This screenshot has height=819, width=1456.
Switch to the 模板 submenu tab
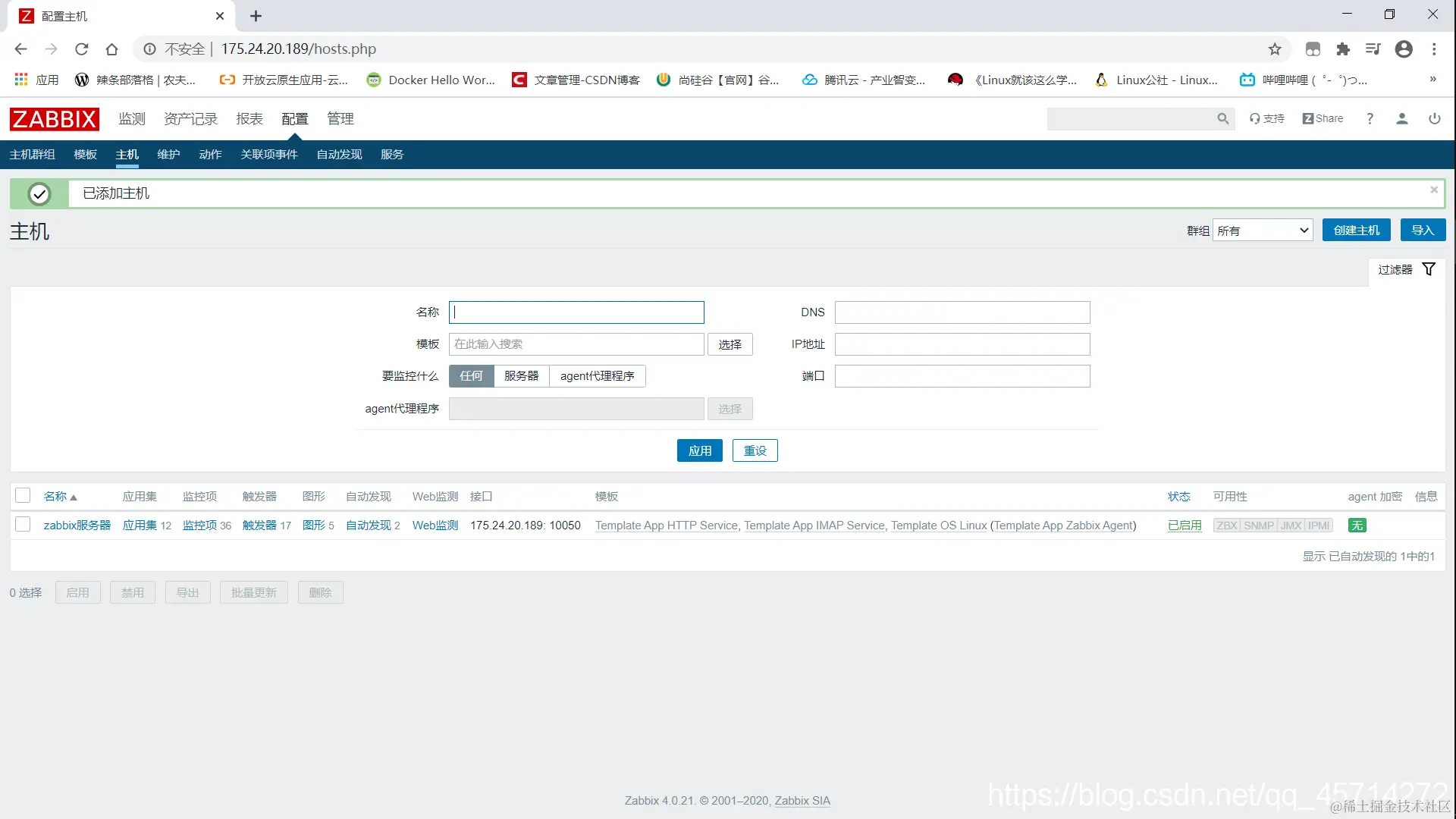[85, 155]
